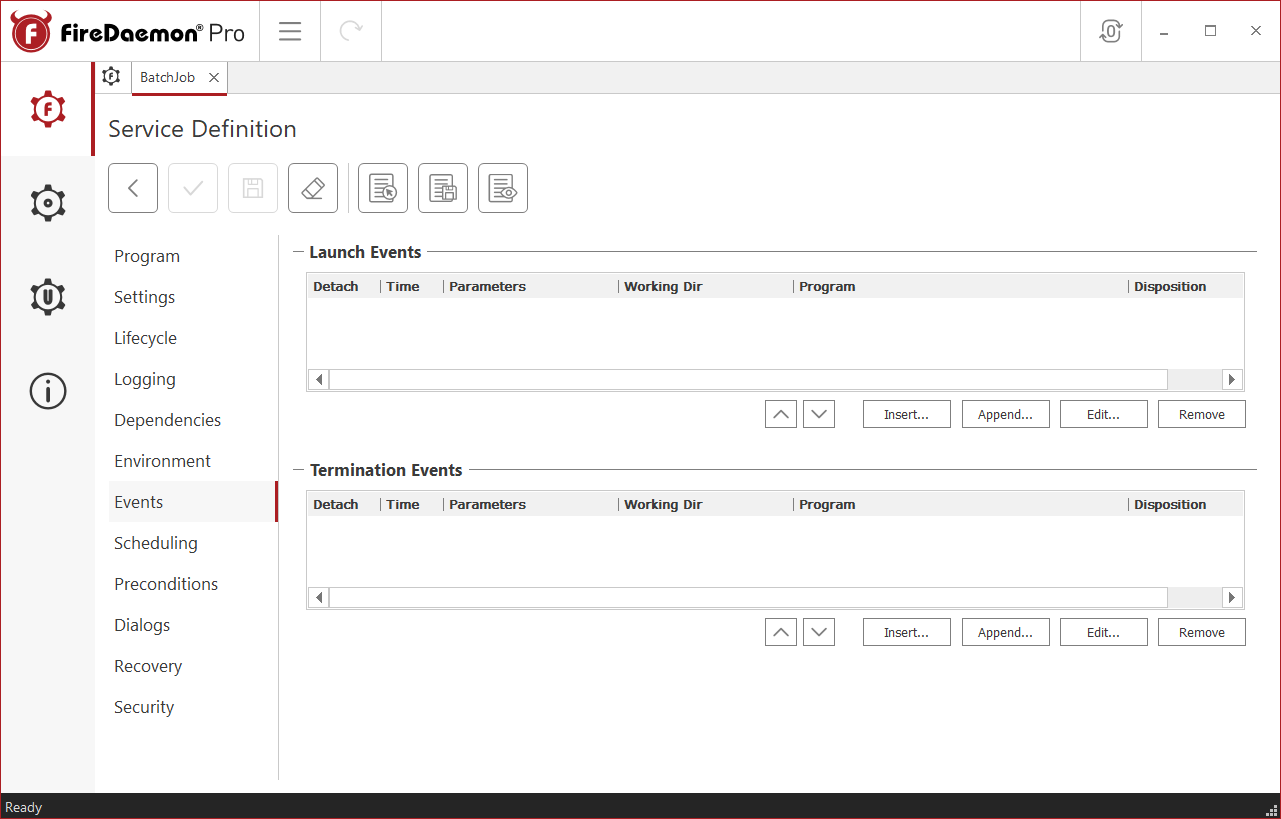This screenshot has height=819, width=1281.
Task: Click Working Dir header in Launch Events
Action: pyautogui.click(x=706, y=287)
